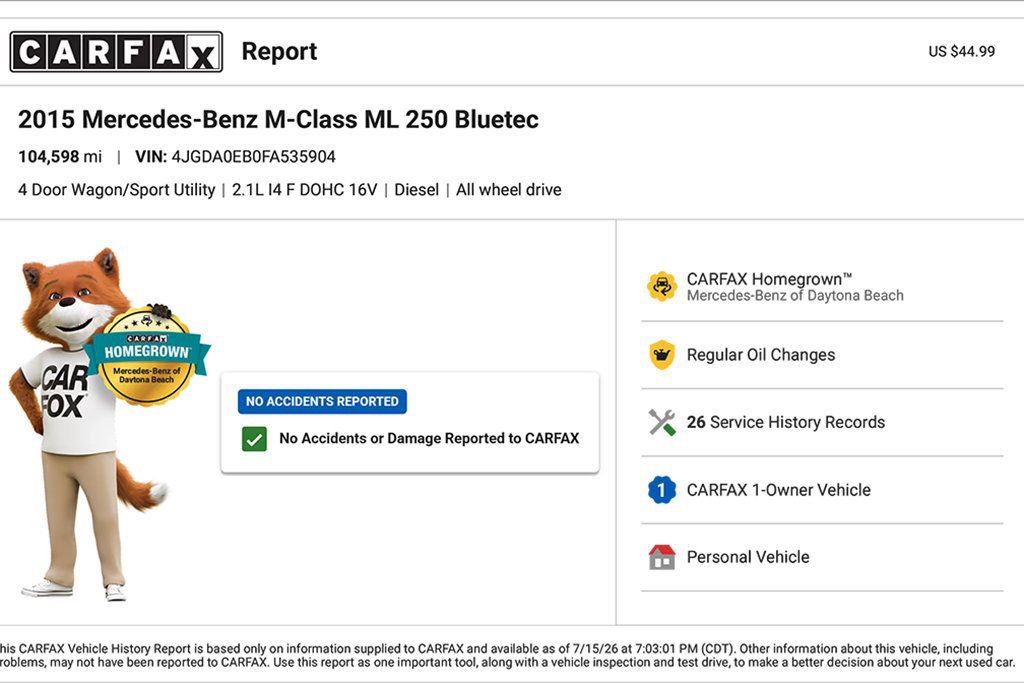Click the blue 1-Owner badge icon
Viewport: 1024px width, 683px height.
coord(662,490)
